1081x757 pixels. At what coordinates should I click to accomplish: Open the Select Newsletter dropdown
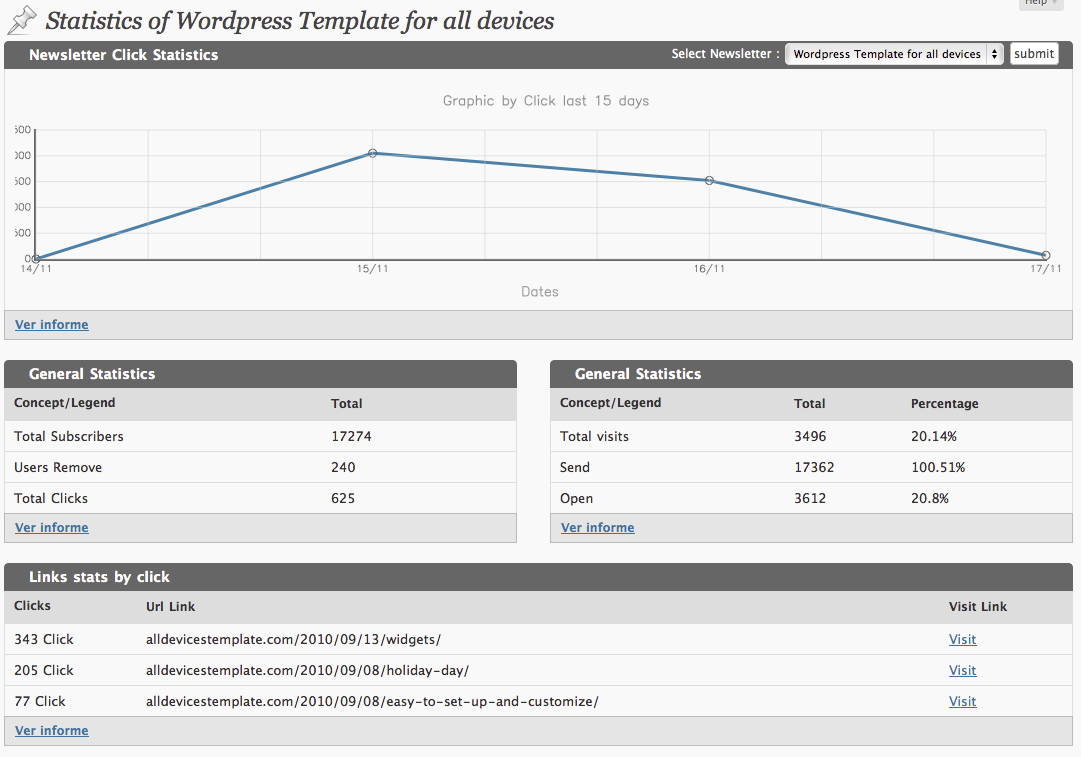coord(894,54)
